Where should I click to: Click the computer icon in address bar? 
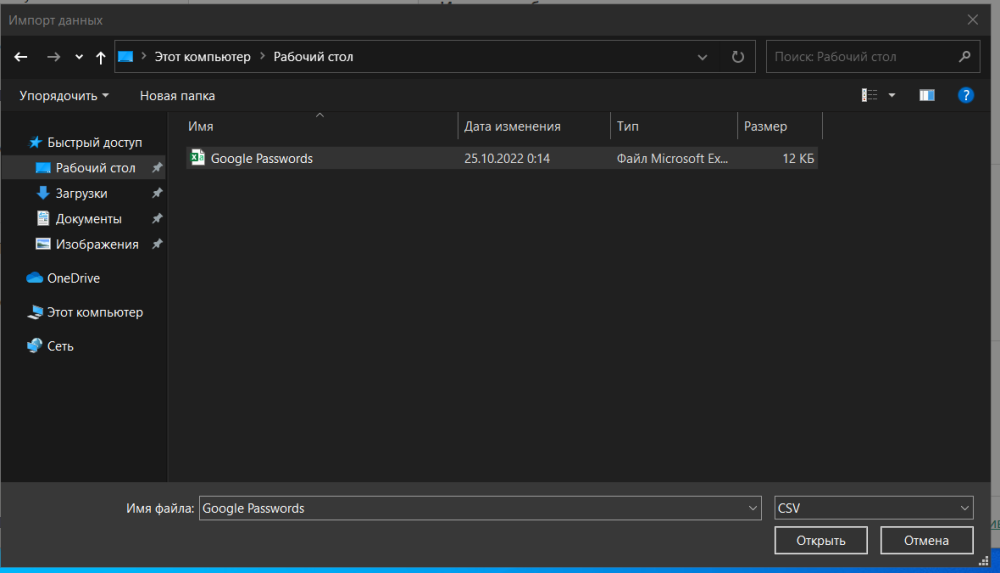click(x=126, y=57)
